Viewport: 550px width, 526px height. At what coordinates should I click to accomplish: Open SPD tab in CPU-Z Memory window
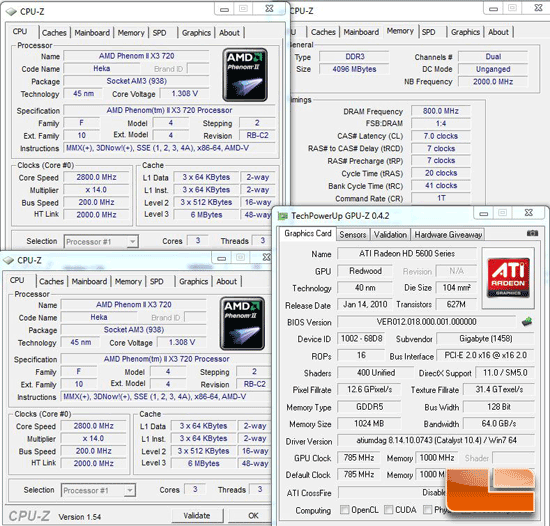pos(429,32)
